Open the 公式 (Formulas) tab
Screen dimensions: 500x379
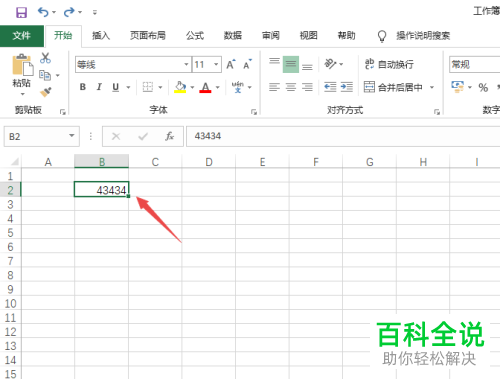[195, 36]
